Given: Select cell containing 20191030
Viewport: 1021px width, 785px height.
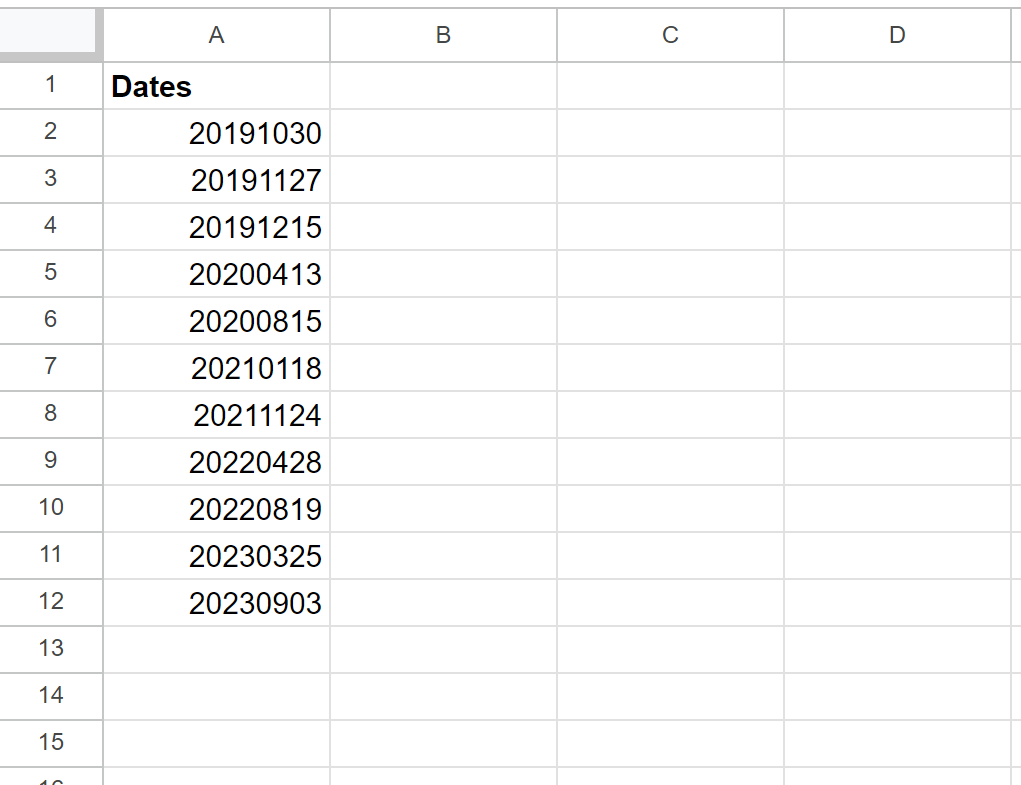Looking at the screenshot, I should pos(215,133).
